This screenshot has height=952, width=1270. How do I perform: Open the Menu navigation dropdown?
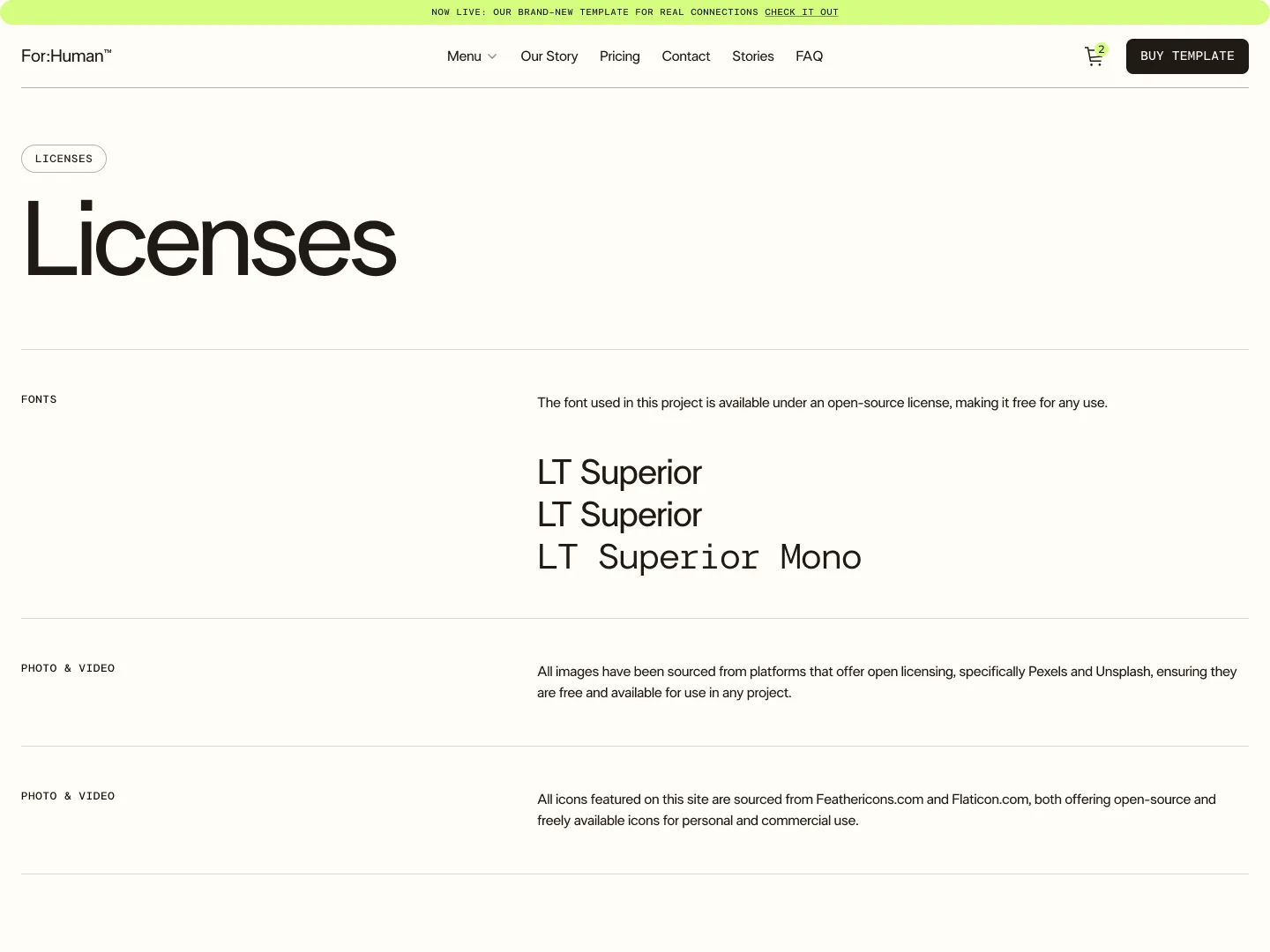pos(465,56)
